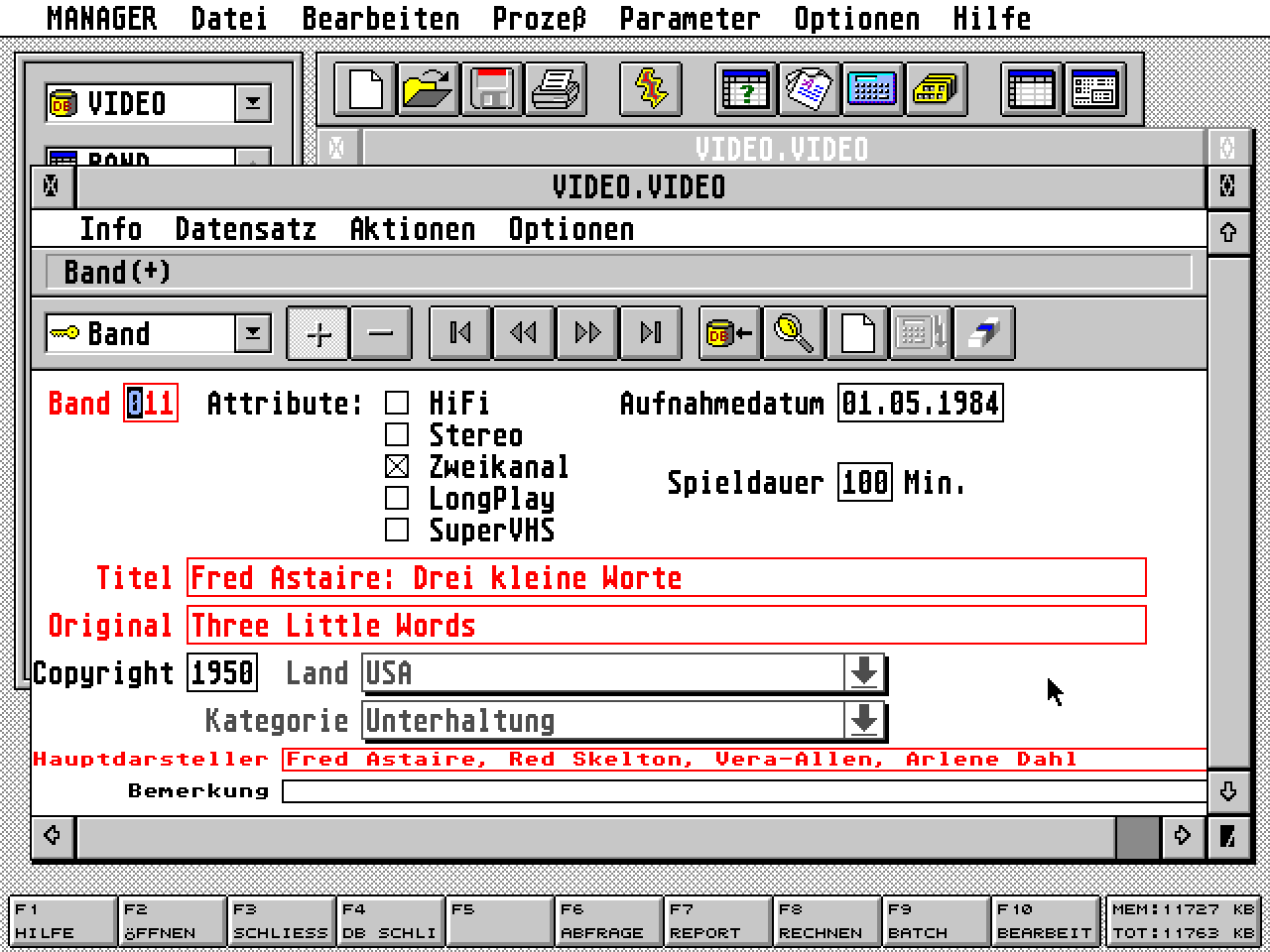Open the Datensatz menu
This screenshot has height=952, width=1270.
(245, 229)
